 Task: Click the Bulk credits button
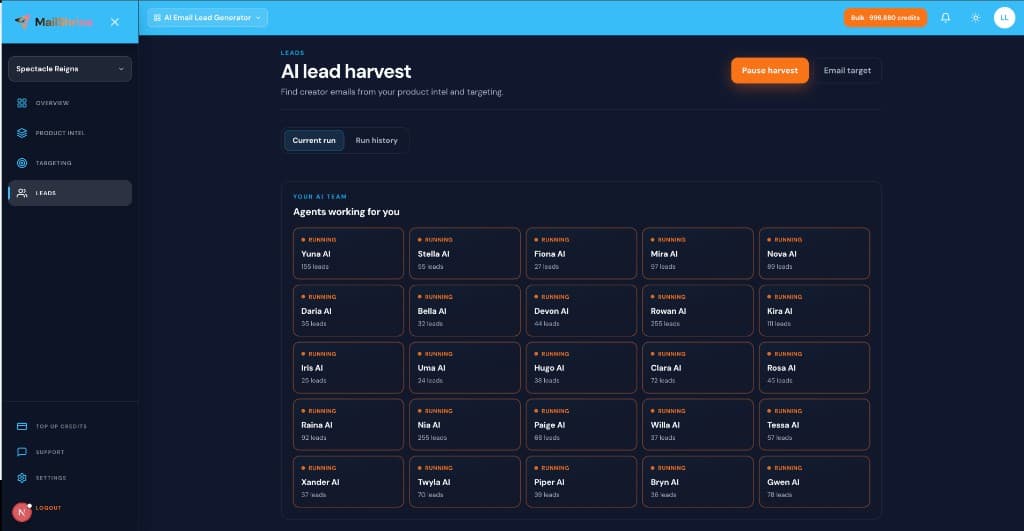point(885,18)
